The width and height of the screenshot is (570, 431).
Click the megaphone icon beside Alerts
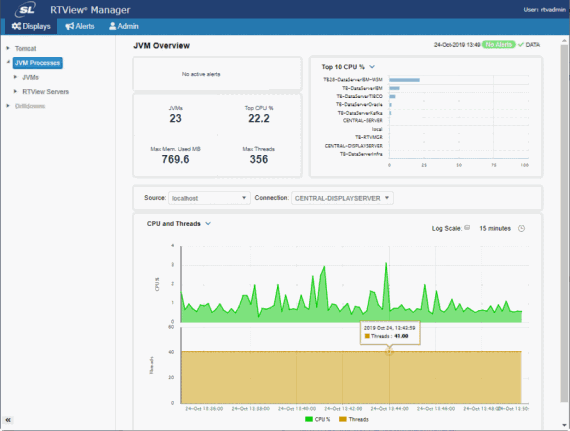pos(69,26)
